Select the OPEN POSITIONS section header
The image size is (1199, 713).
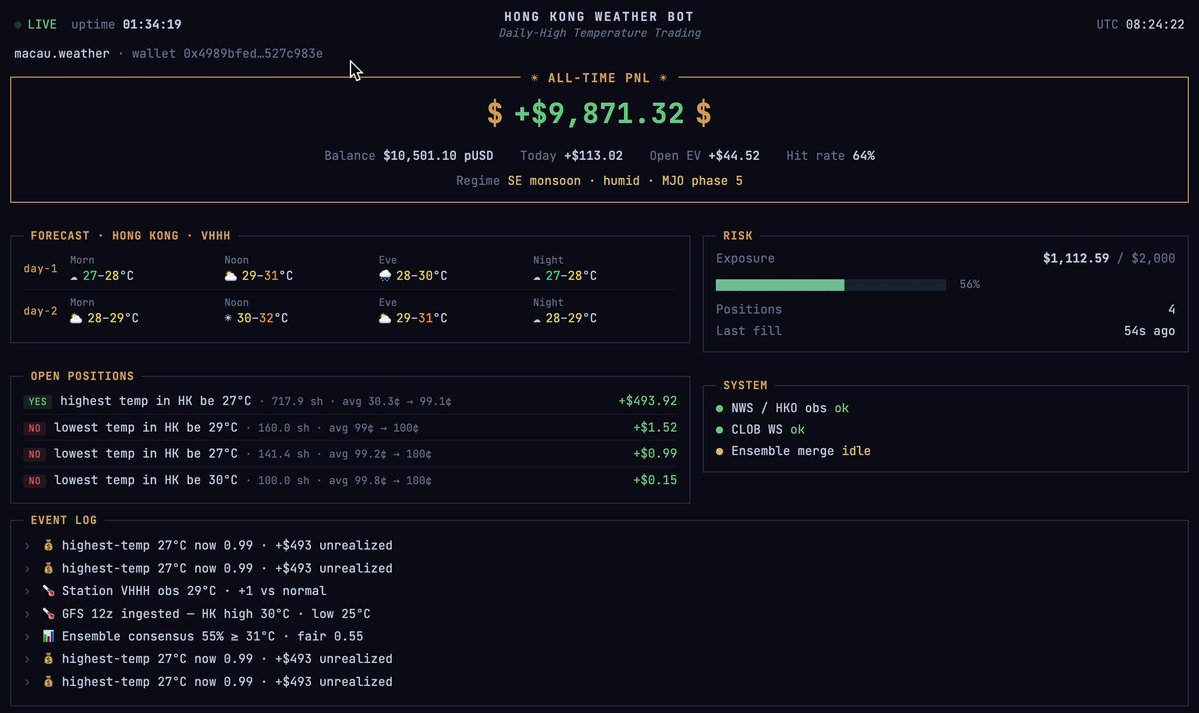pos(82,376)
